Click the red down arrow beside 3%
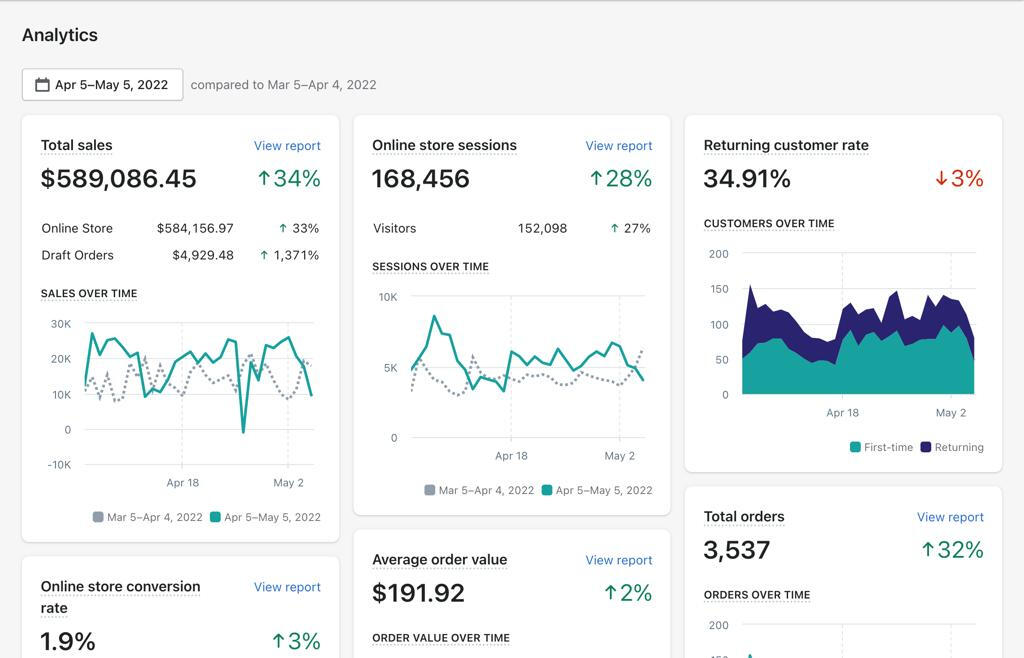This screenshot has height=658, width=1024. tap(941, 179)
